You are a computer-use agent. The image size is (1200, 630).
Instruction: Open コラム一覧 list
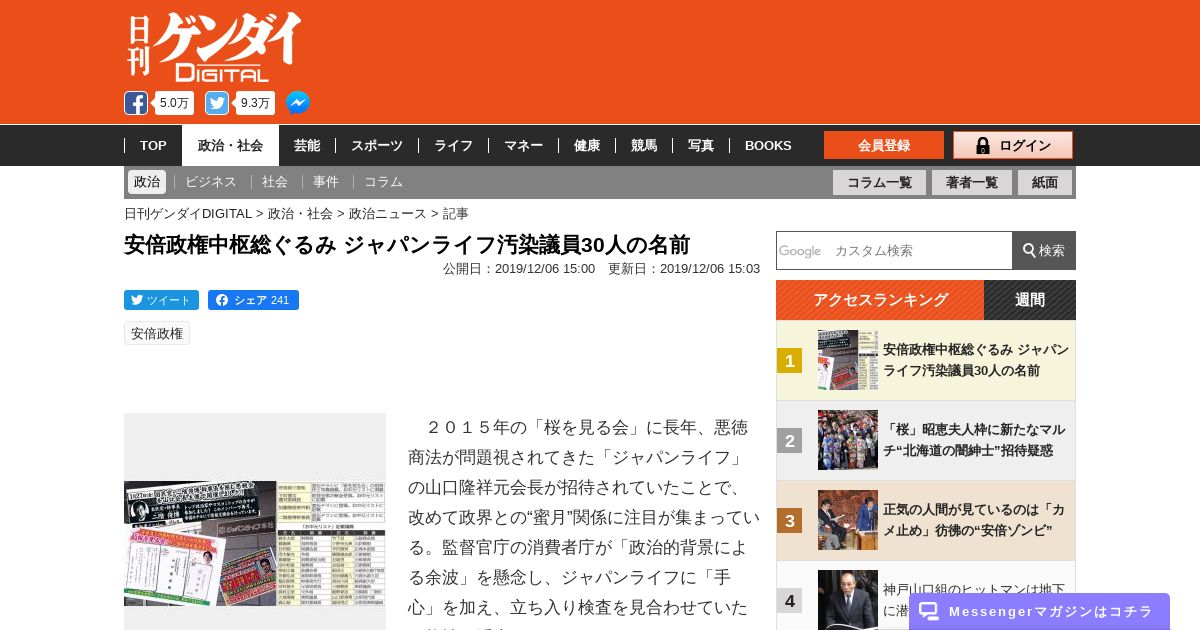879,183
